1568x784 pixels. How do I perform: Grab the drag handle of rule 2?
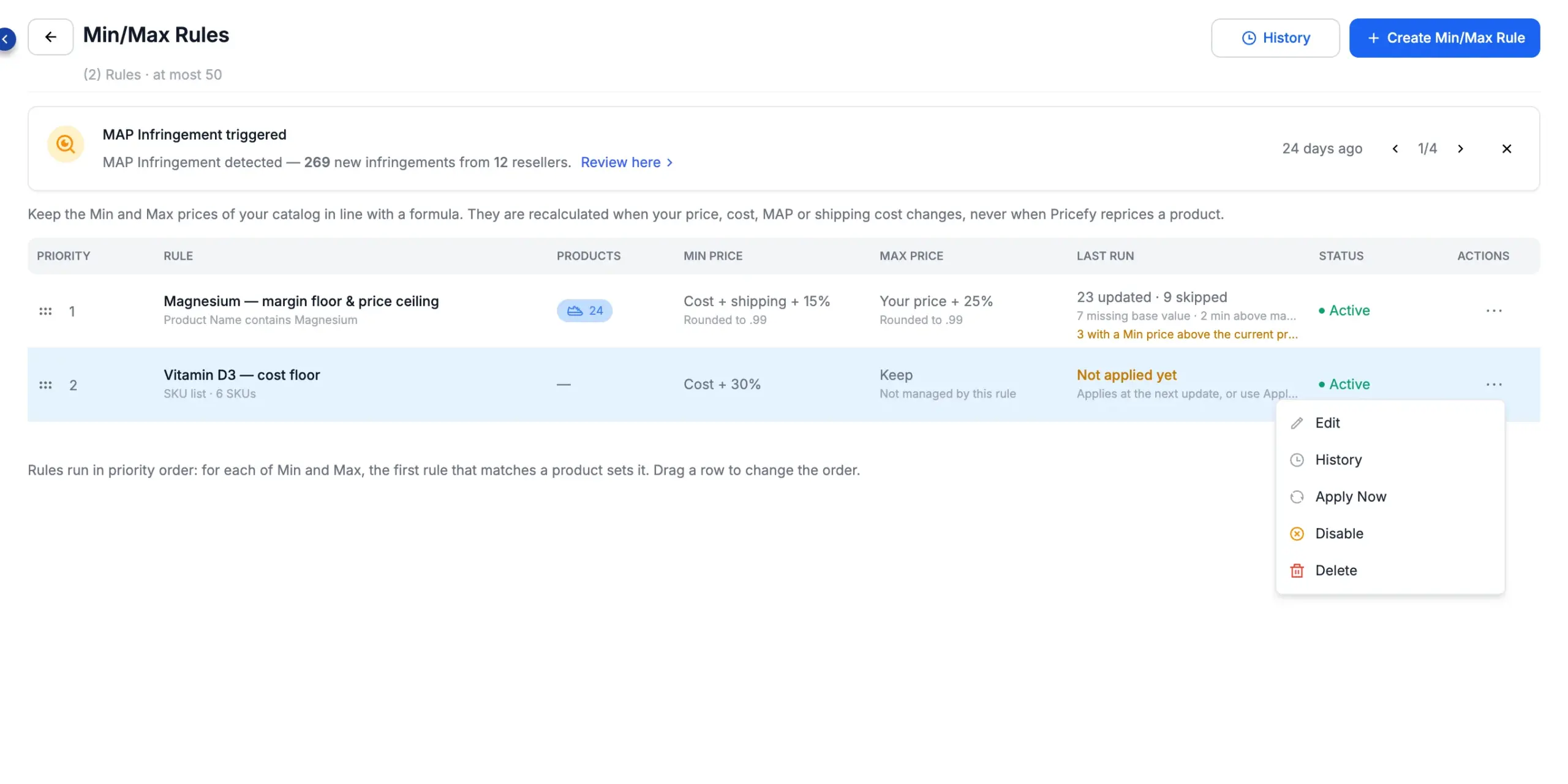45,385
